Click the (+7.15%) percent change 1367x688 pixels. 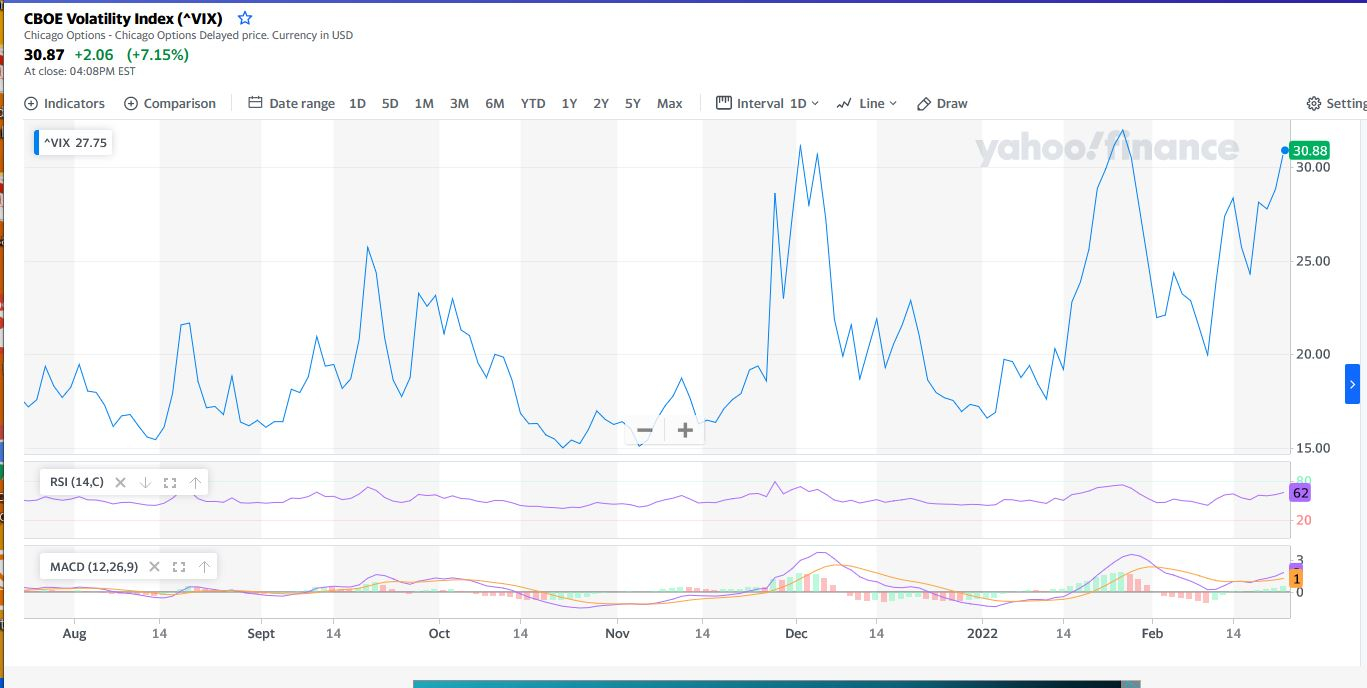(x=157, y=55)
